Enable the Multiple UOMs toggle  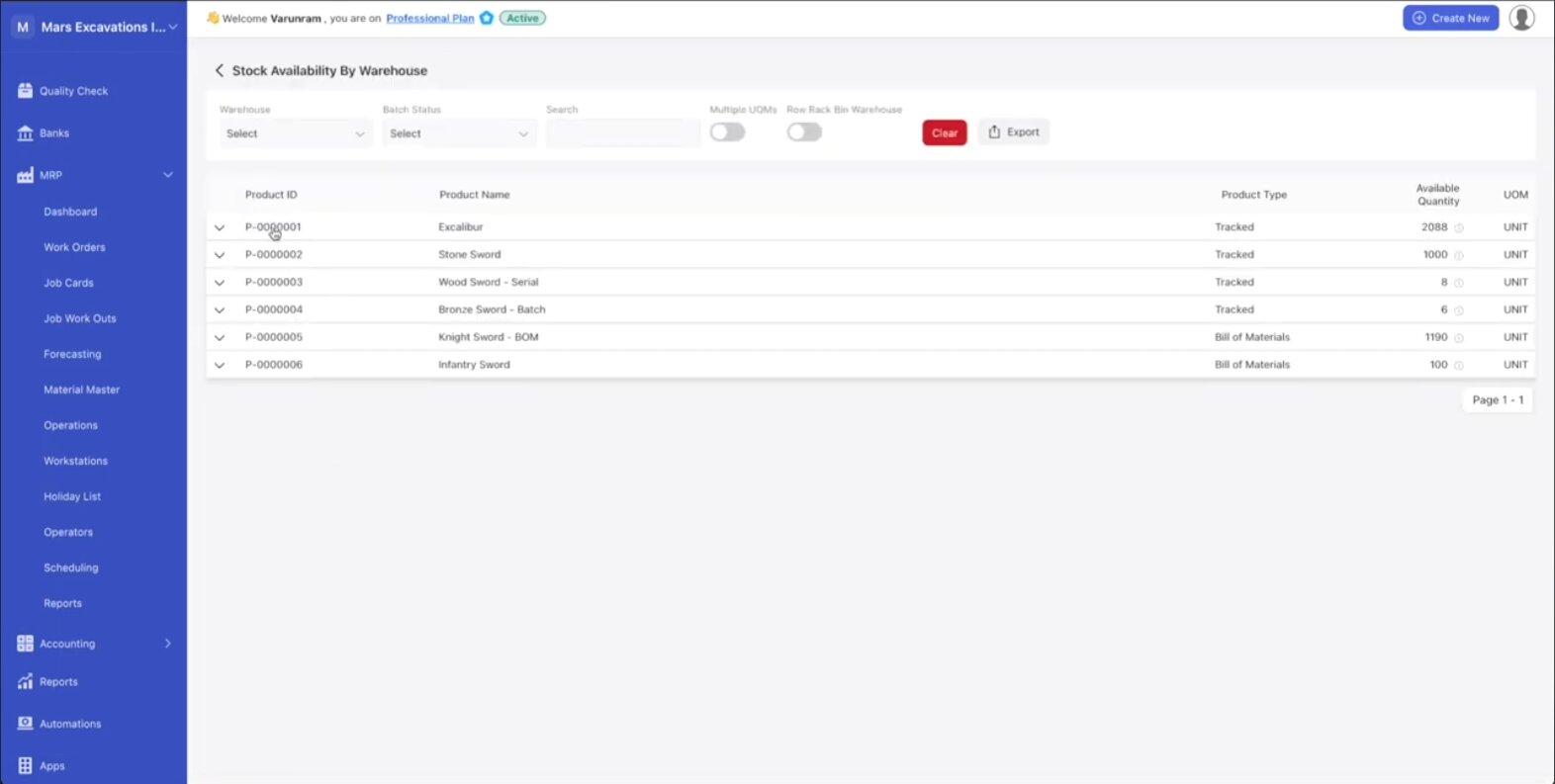tap(727, 132)
